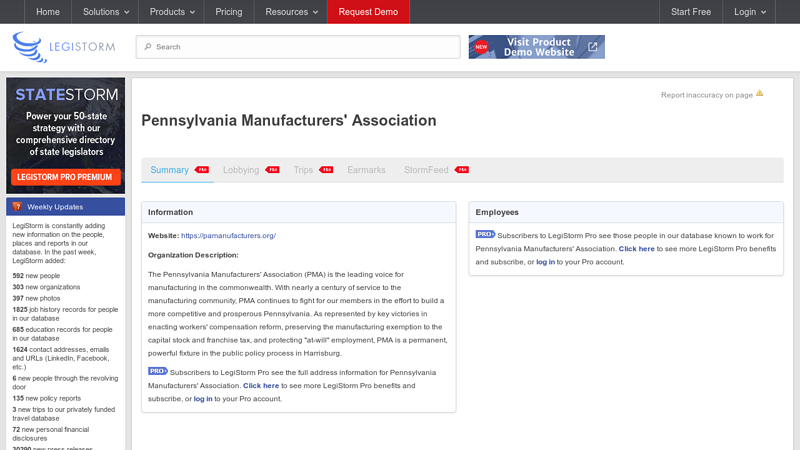
Task: Open the Pricing page
Action: pos(229,12)
